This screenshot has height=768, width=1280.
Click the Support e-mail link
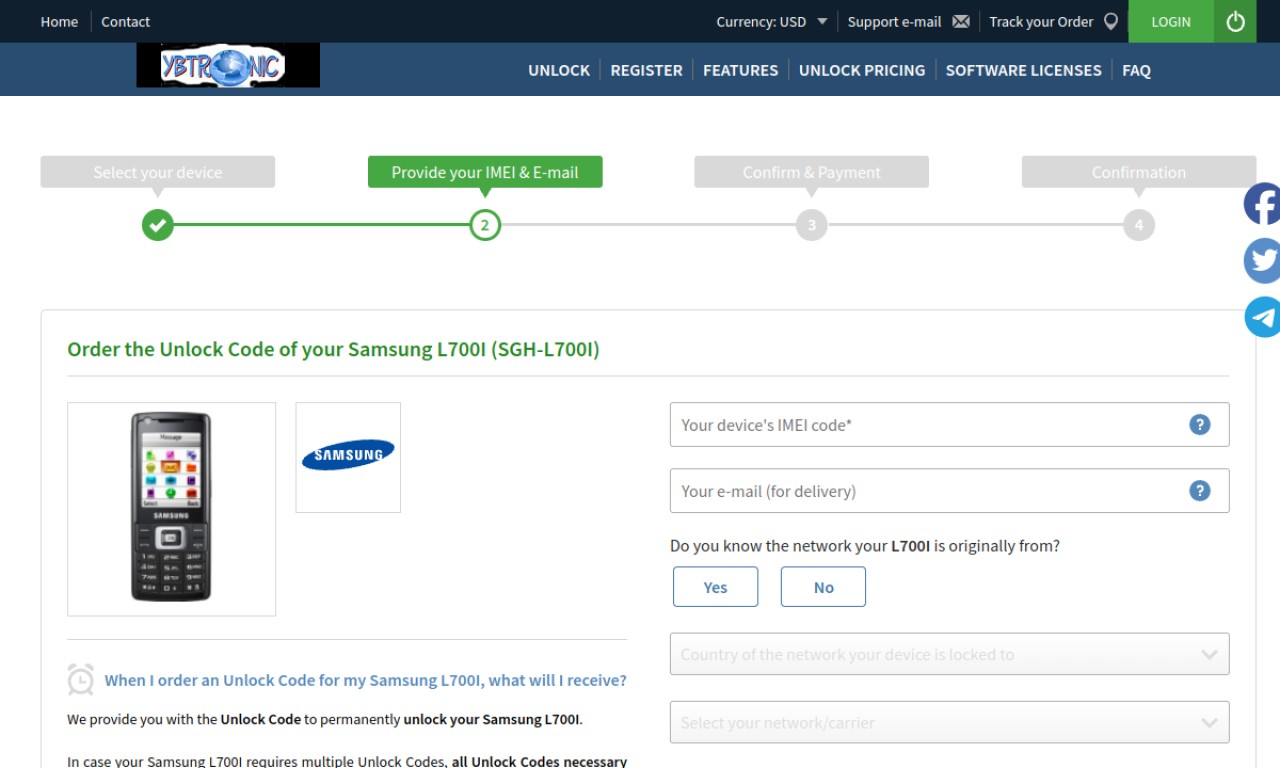[x=894, y=21]
